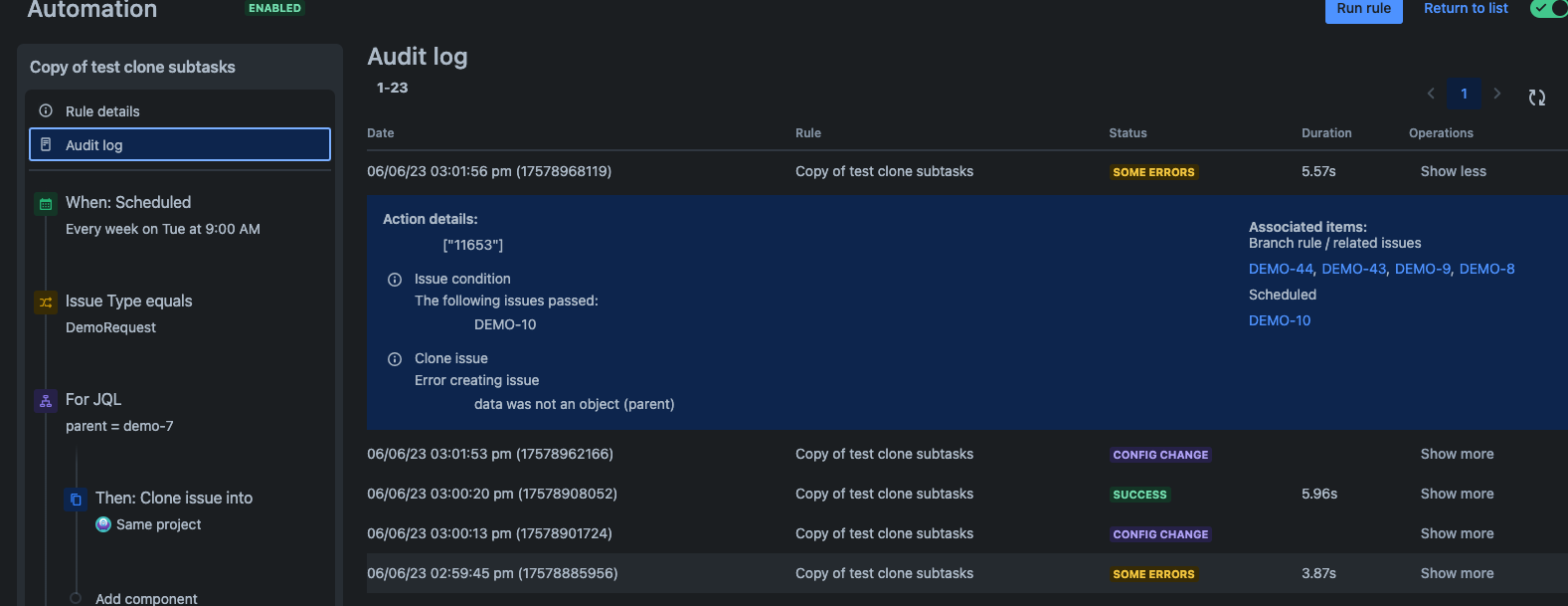Expand Show more for 02:59:45 entry
Image resolution: width=1568 pixels, height=606 pixels.
(1457, 573)
